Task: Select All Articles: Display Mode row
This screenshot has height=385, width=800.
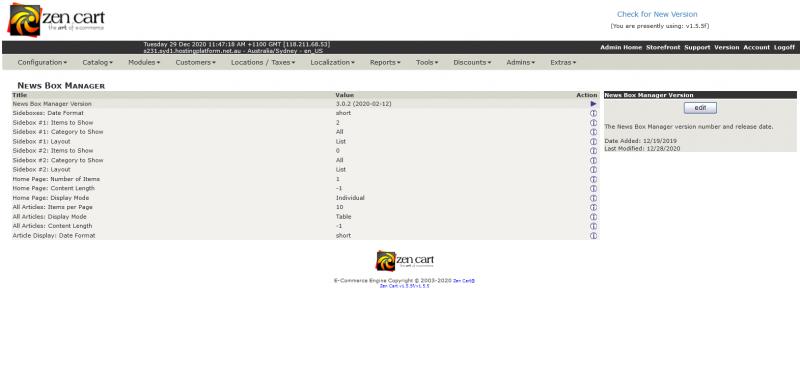Action: click(305, 217)
